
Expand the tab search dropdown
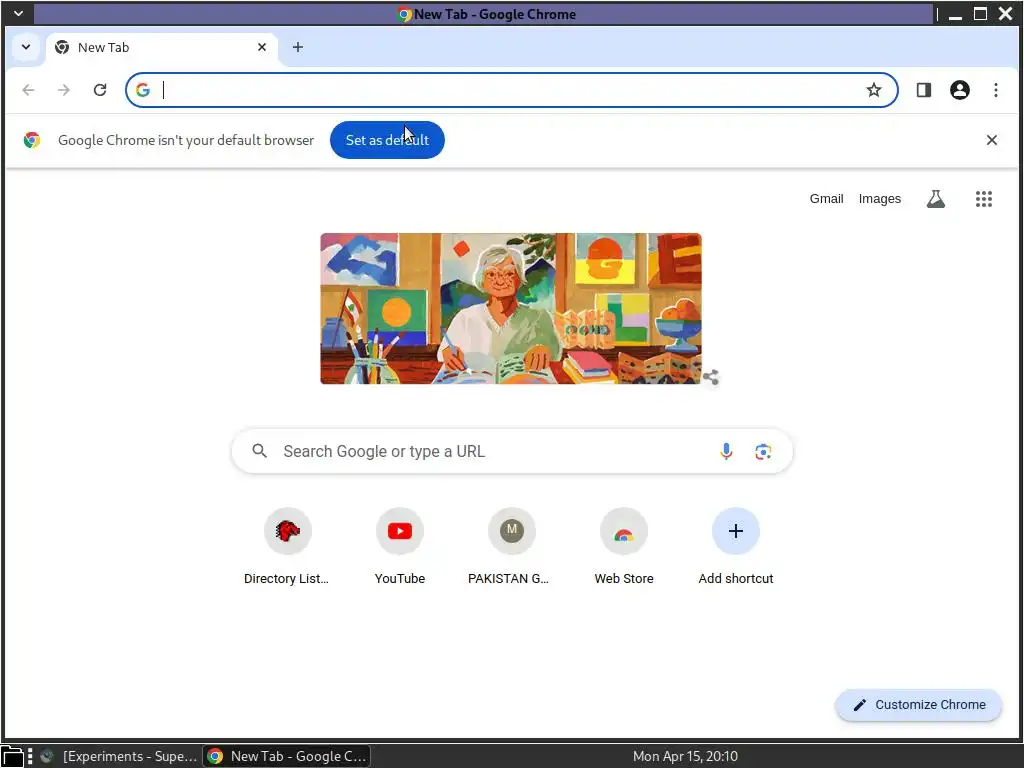pyautogui.click(x=26, y=47)
